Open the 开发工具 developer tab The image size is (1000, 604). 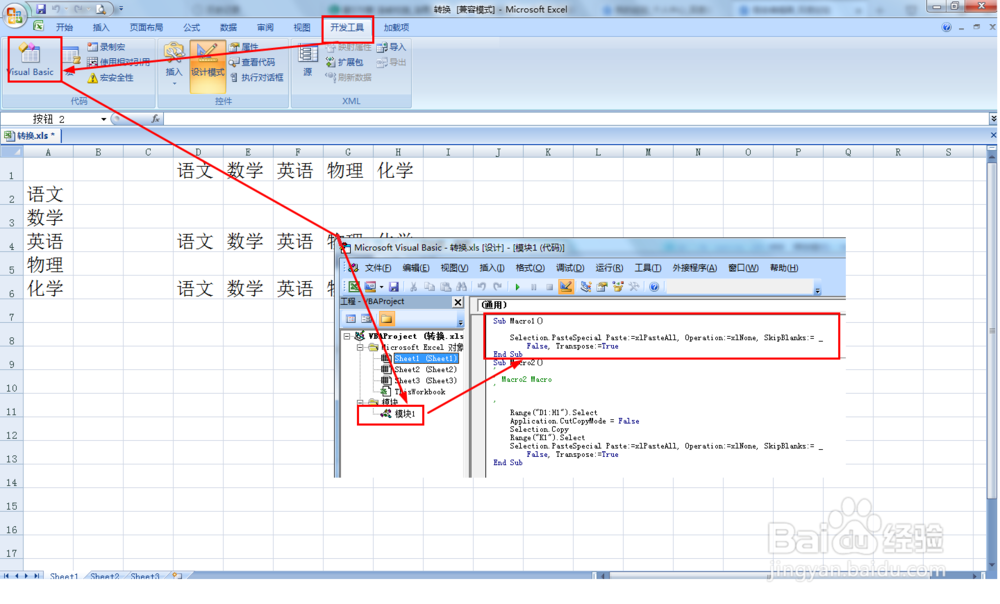coord(347,27)
